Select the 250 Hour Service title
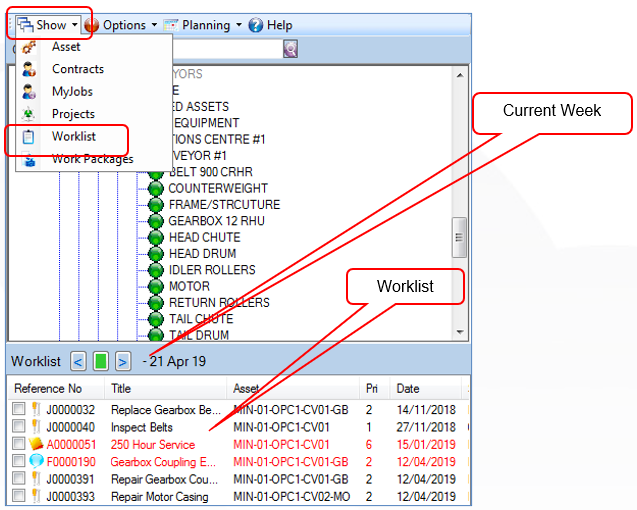Viewport: 637px width, 510px height. click(153, 445)
